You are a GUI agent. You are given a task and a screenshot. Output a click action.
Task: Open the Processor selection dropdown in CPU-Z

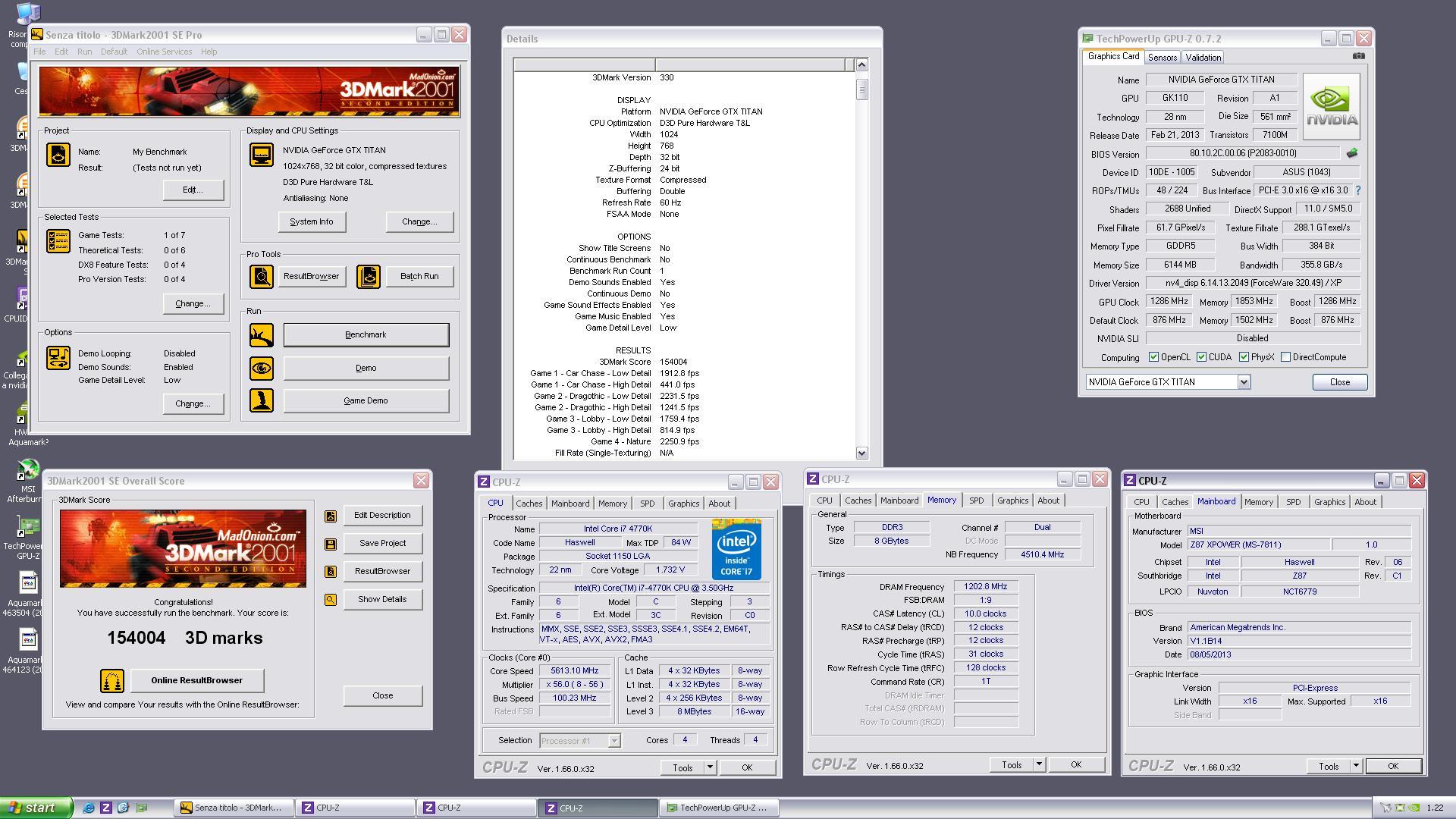(x=614, y=741)
